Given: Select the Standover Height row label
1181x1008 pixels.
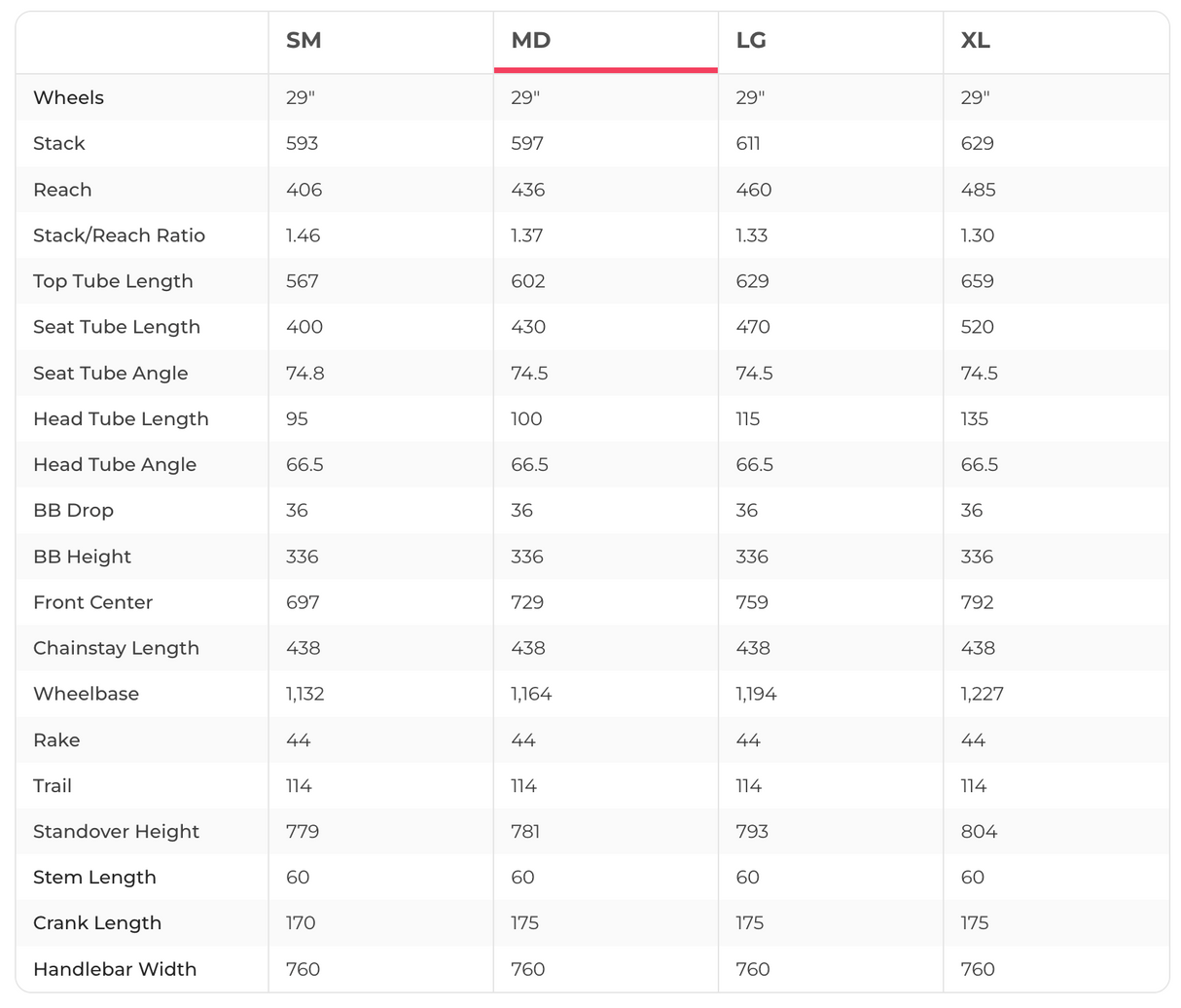Looking at the screenshot, I should [116, 831].
